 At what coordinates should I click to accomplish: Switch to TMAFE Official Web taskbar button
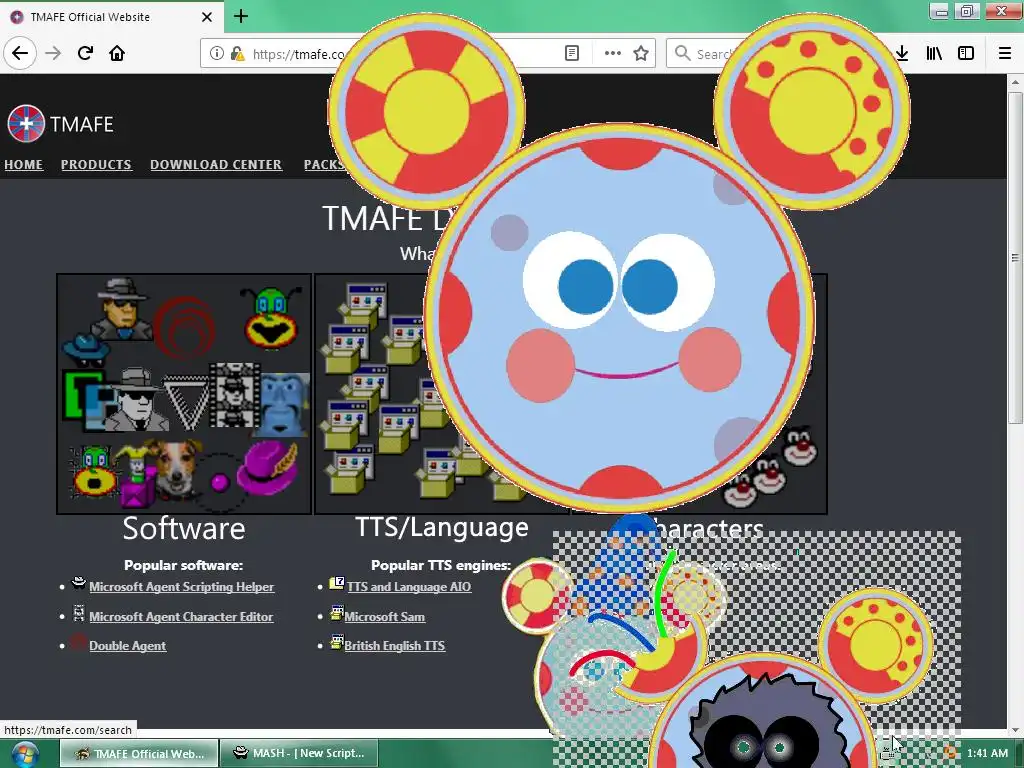[x=139, y=754]
